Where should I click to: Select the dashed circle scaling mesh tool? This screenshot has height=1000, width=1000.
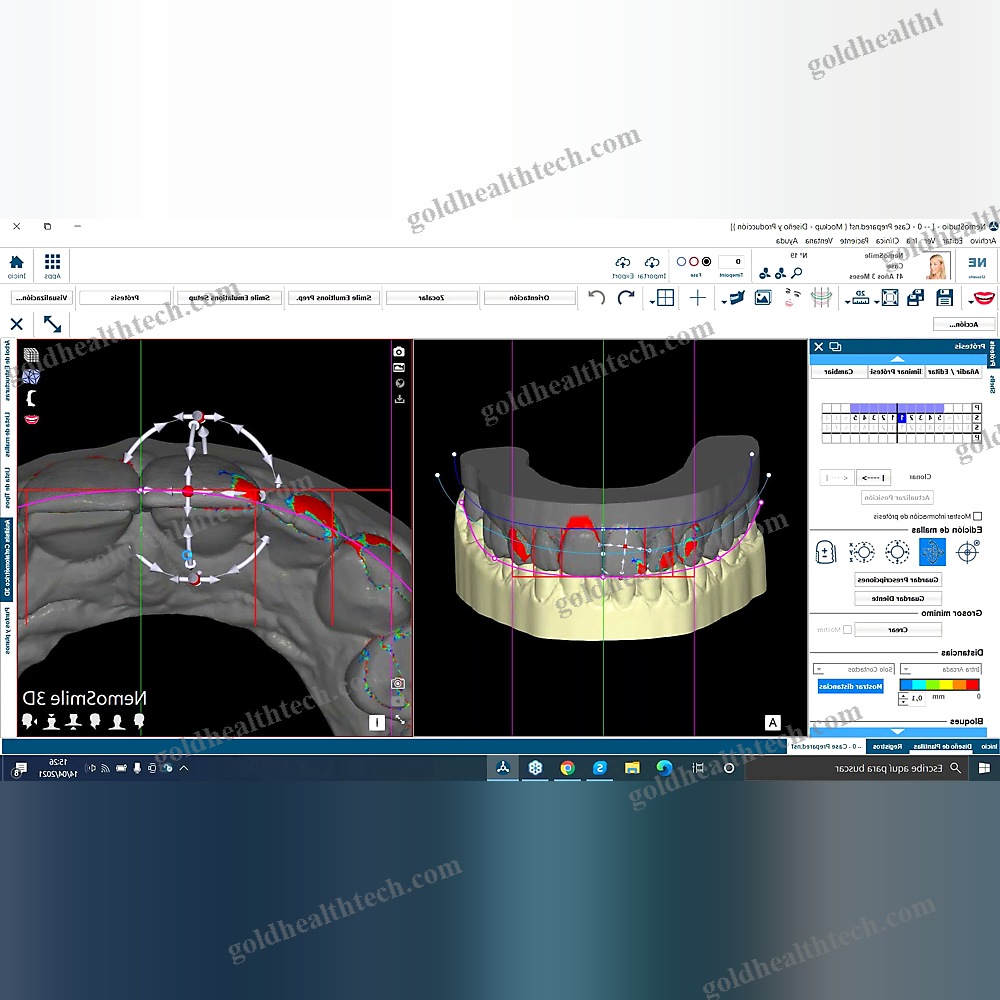click(897, 552)
